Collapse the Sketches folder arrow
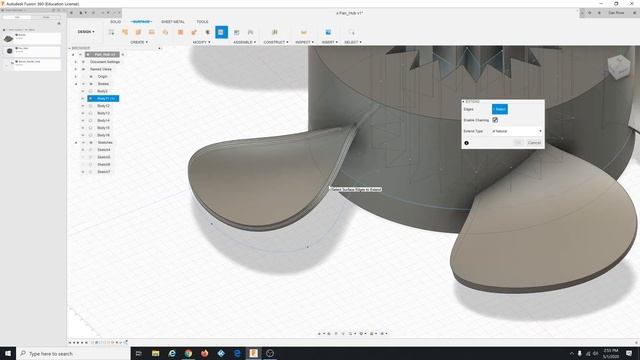The height and width of the screenshot is (360, 640). 76,142
